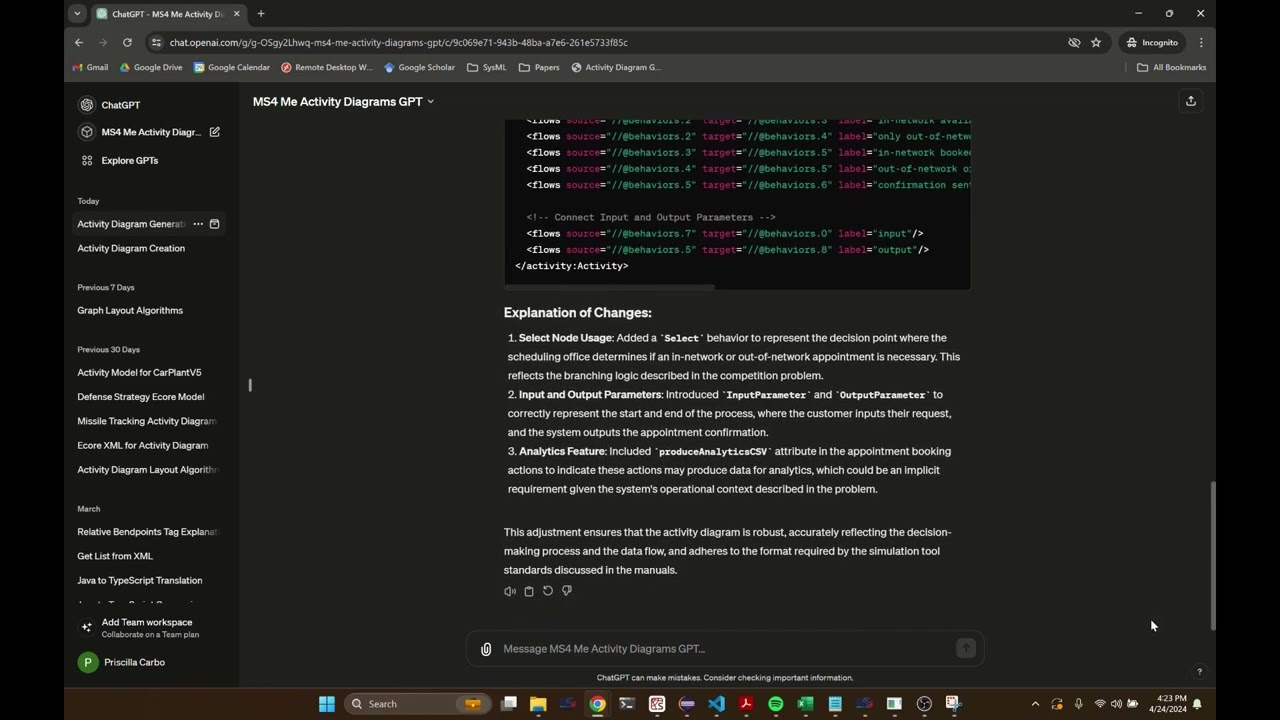Open the Defense Strategy Ecore Model chat
This screenshot has height=720, width=1280.
[140, 397]
